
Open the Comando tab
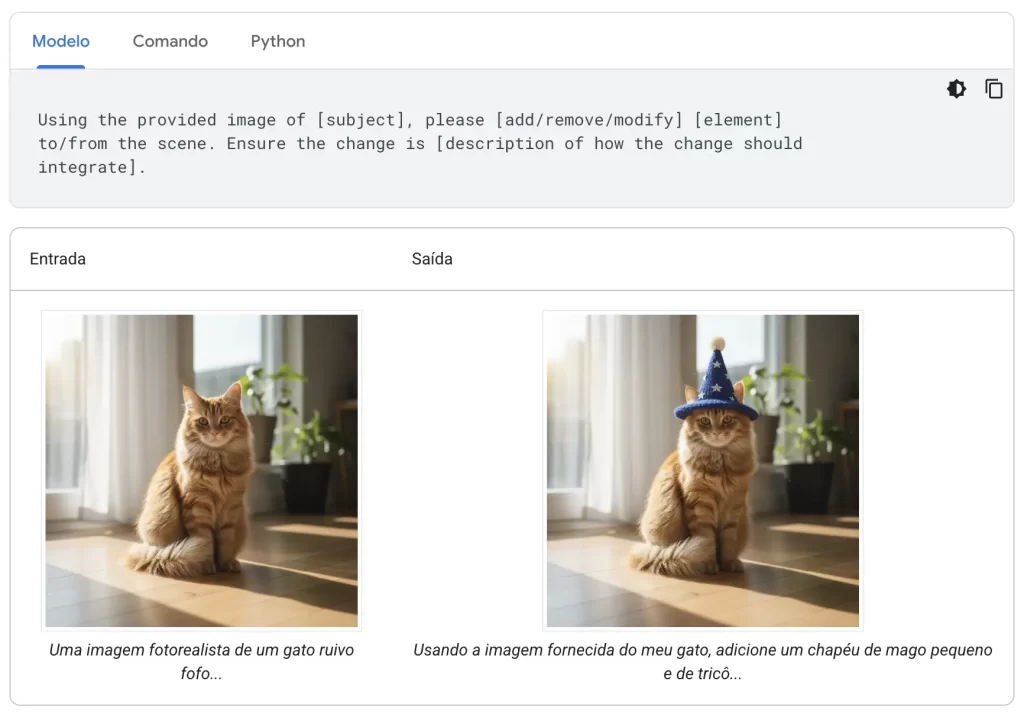tap(170, 41)
